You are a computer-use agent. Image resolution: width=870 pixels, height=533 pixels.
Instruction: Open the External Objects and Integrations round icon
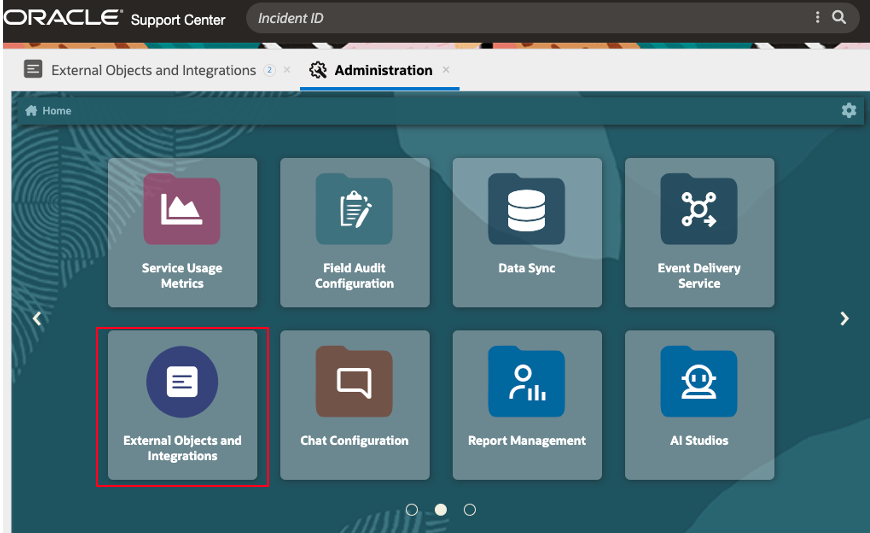click(182, 382)
